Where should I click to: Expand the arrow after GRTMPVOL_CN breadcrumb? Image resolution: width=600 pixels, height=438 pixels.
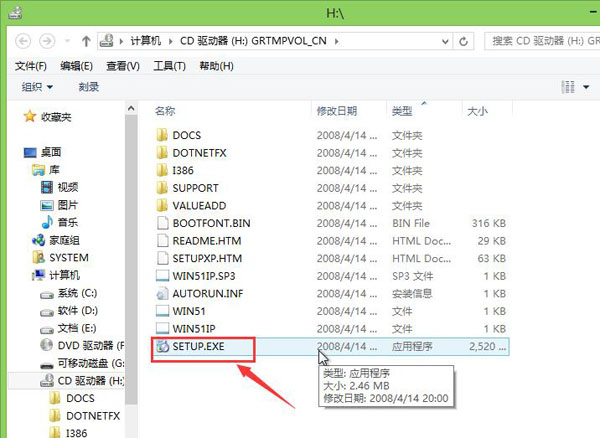336,41
